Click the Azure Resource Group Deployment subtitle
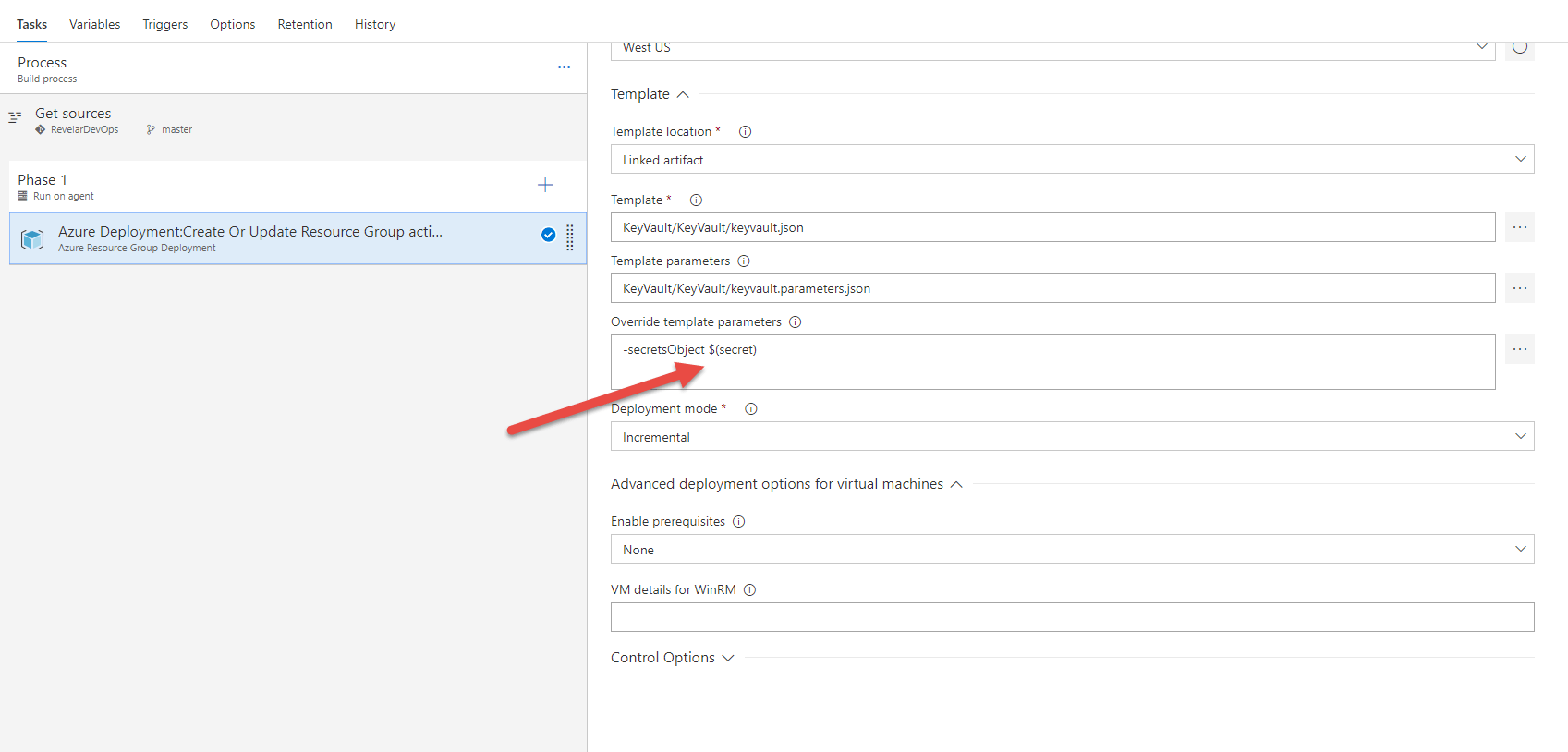The width and height of the screenshot is (1568, 752). (x=137, y=249)
